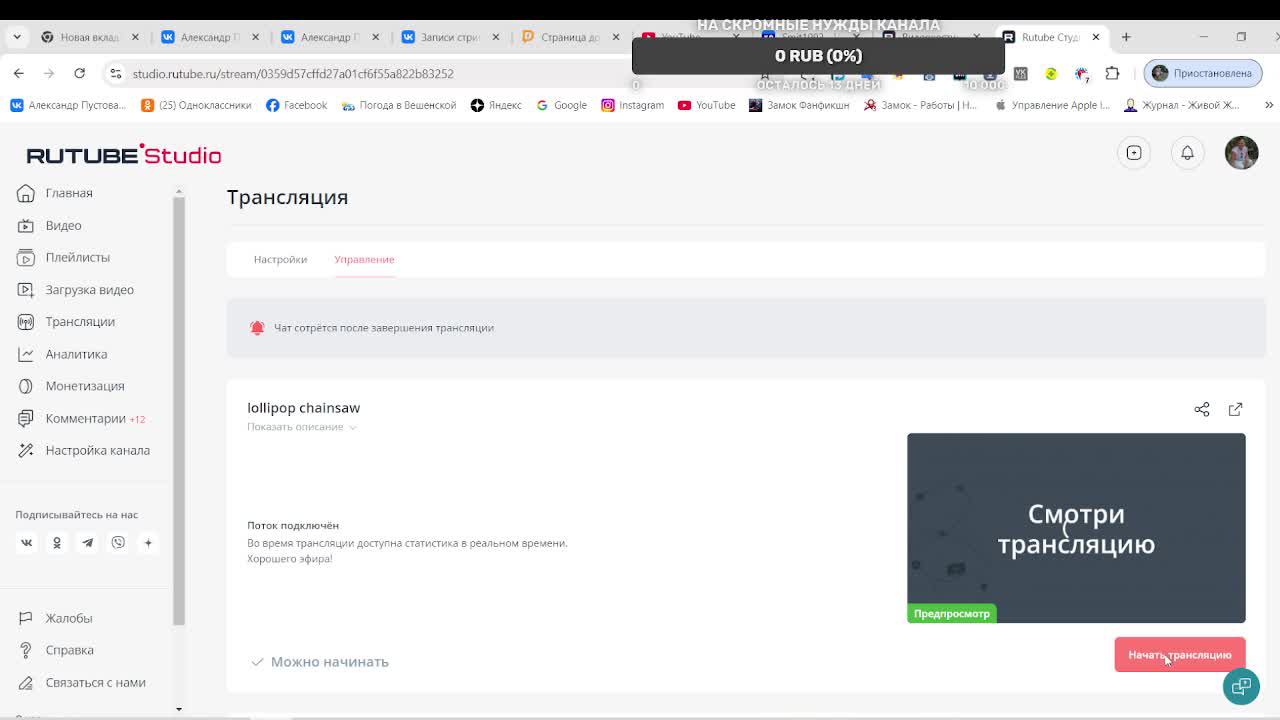Open Замок Фанфикшн bookmark
1280x720 pixels.
pos(799,105)
